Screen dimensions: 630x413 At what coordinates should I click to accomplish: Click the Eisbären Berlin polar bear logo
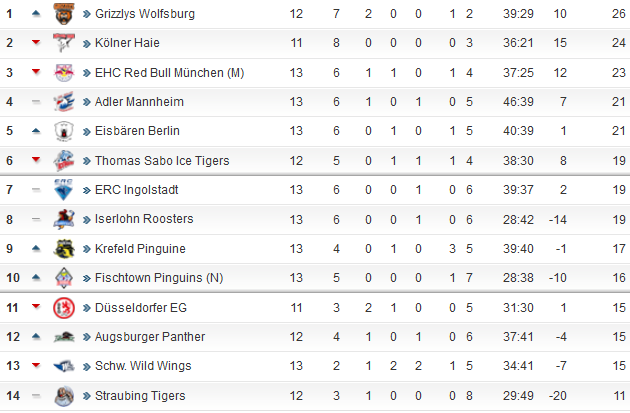[64, 131]
